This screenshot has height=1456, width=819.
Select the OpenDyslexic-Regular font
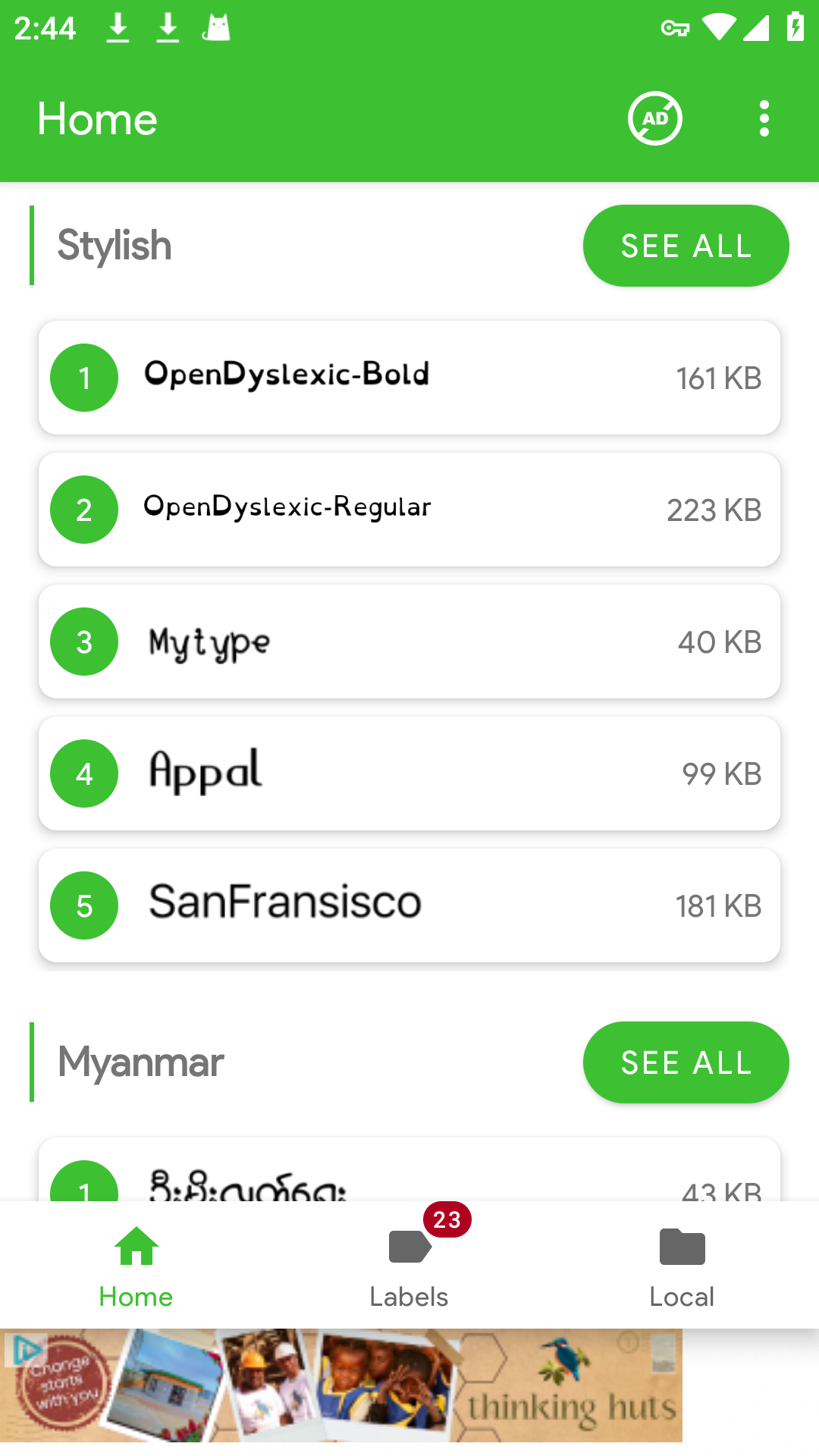pyautogui.click(x=409, y=510)
